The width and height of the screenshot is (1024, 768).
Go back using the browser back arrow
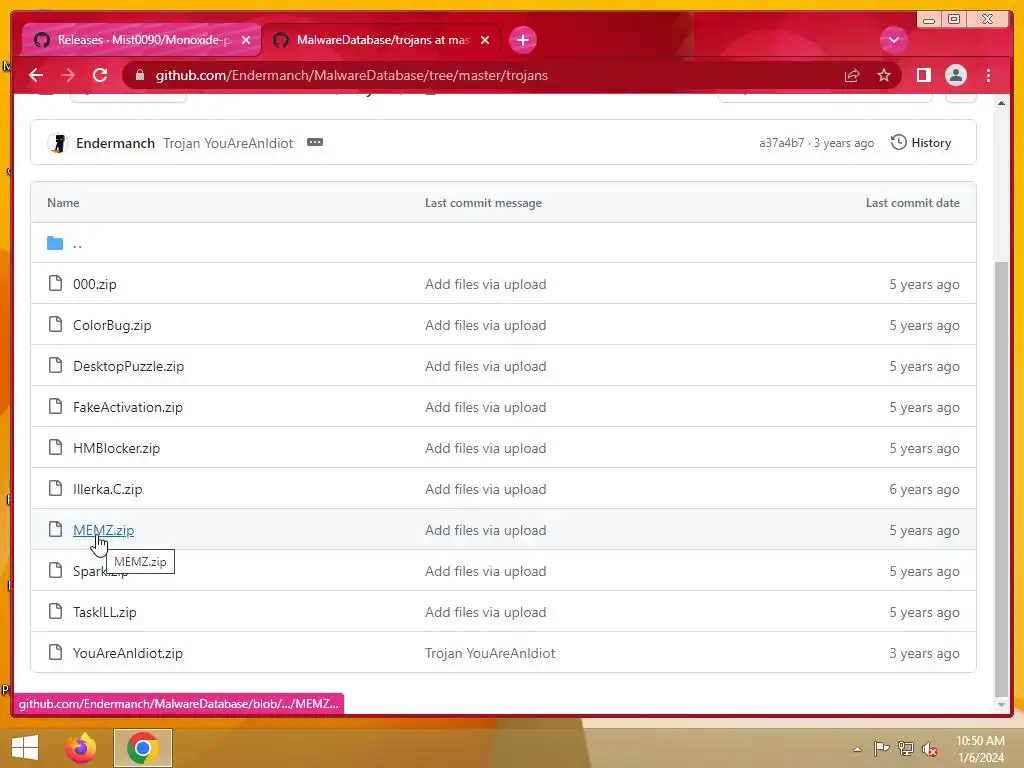point(36,75)
